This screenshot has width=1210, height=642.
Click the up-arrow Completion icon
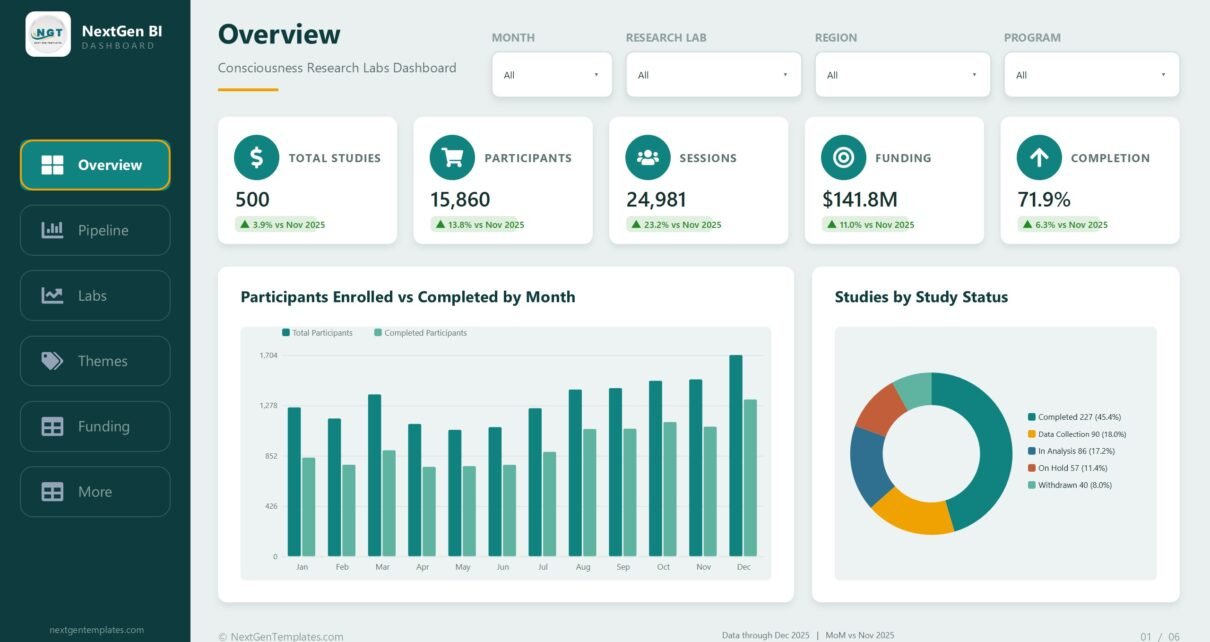(x=1039, y=158)
